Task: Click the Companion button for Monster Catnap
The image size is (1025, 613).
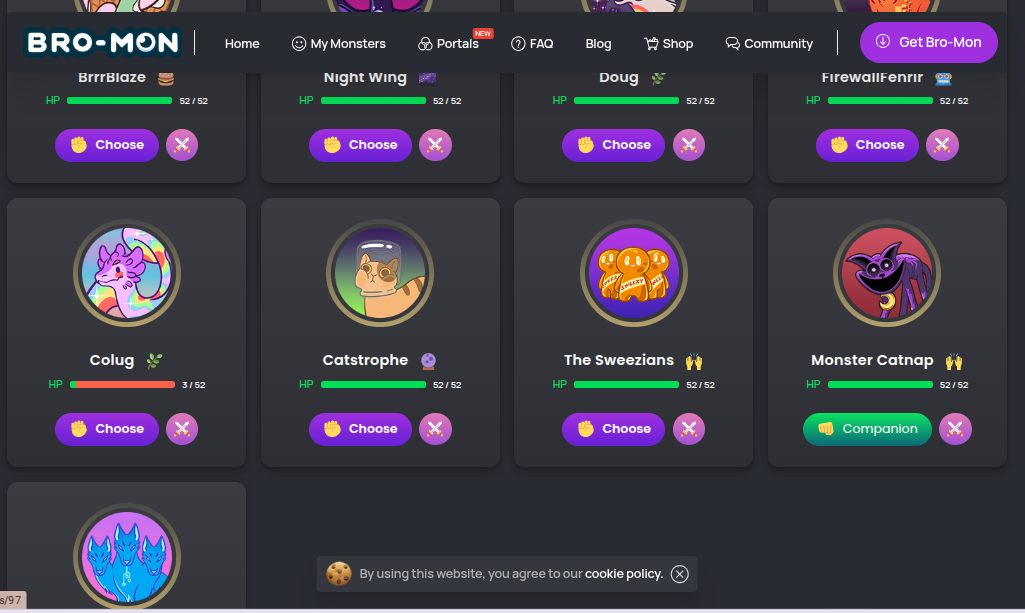Action: coord(867,429)
